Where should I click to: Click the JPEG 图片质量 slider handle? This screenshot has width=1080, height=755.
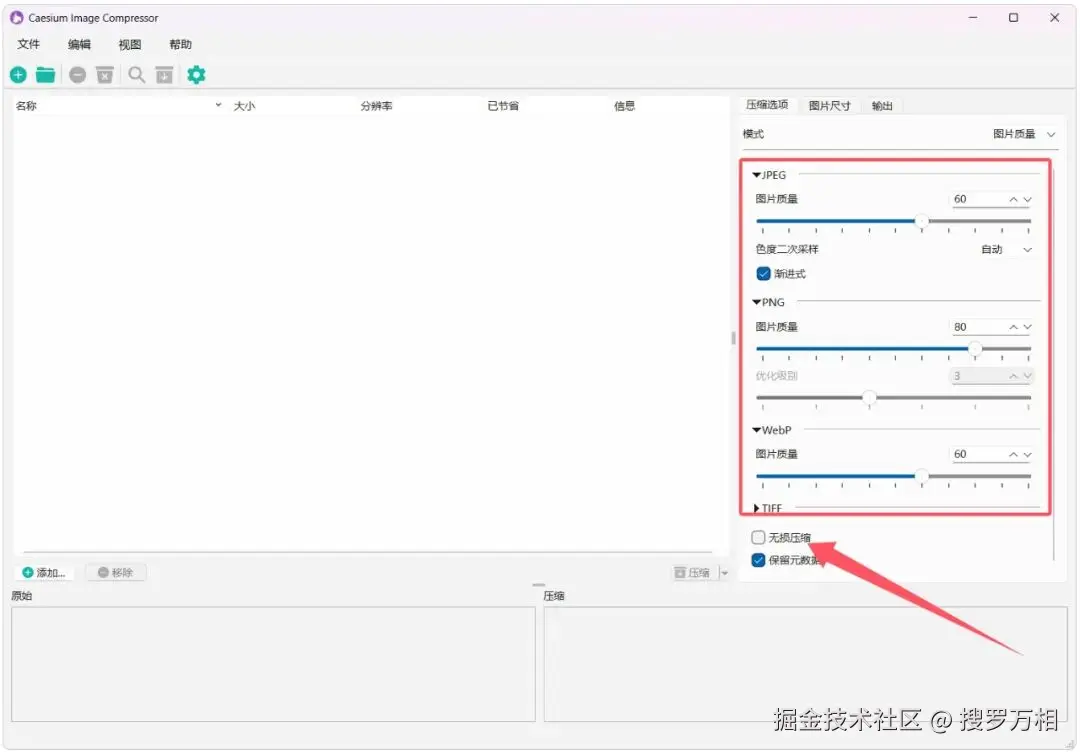pyautogui.click(x=922, y=221)
